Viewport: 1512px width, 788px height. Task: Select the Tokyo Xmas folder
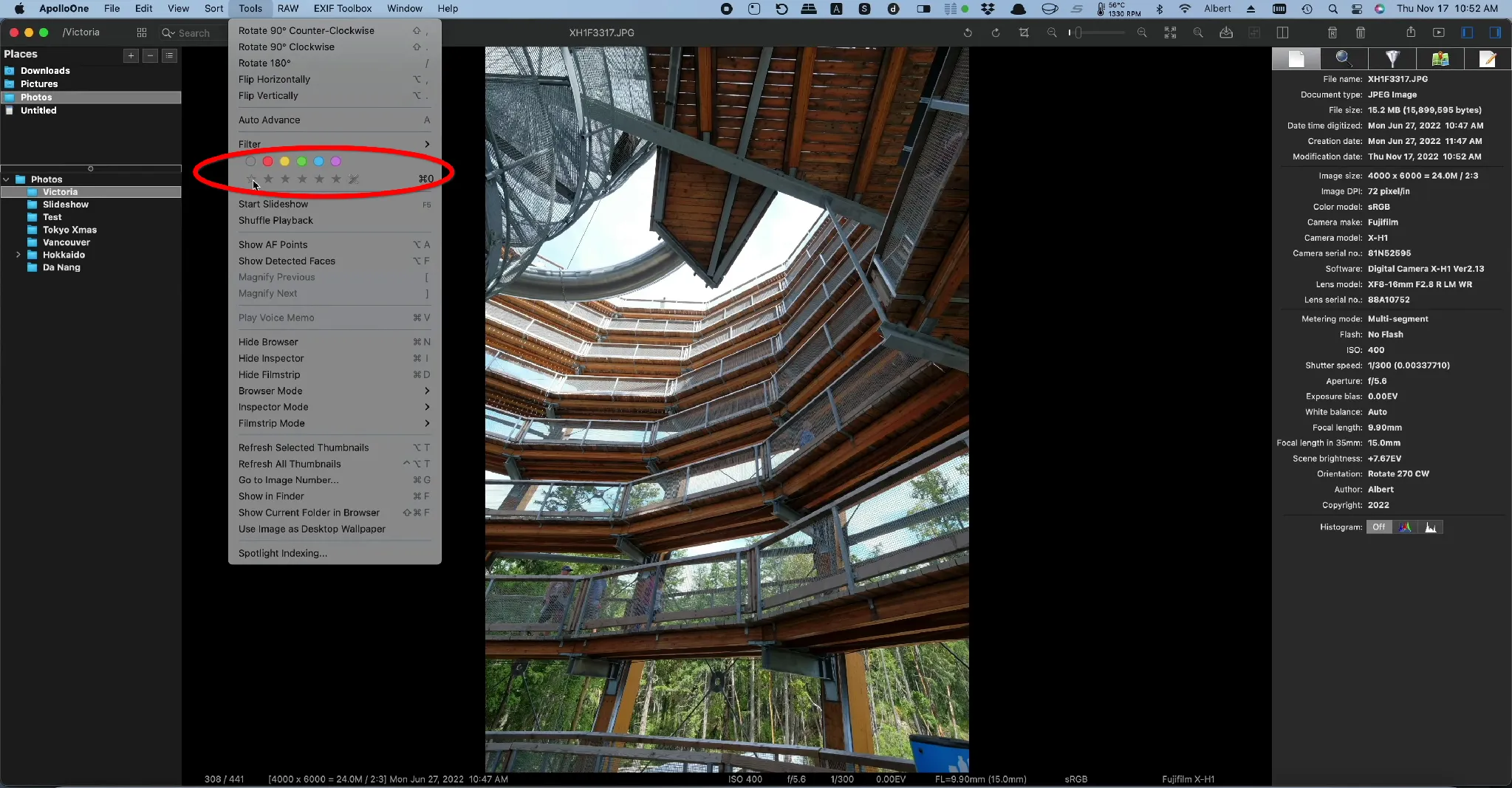click(69, 230)
